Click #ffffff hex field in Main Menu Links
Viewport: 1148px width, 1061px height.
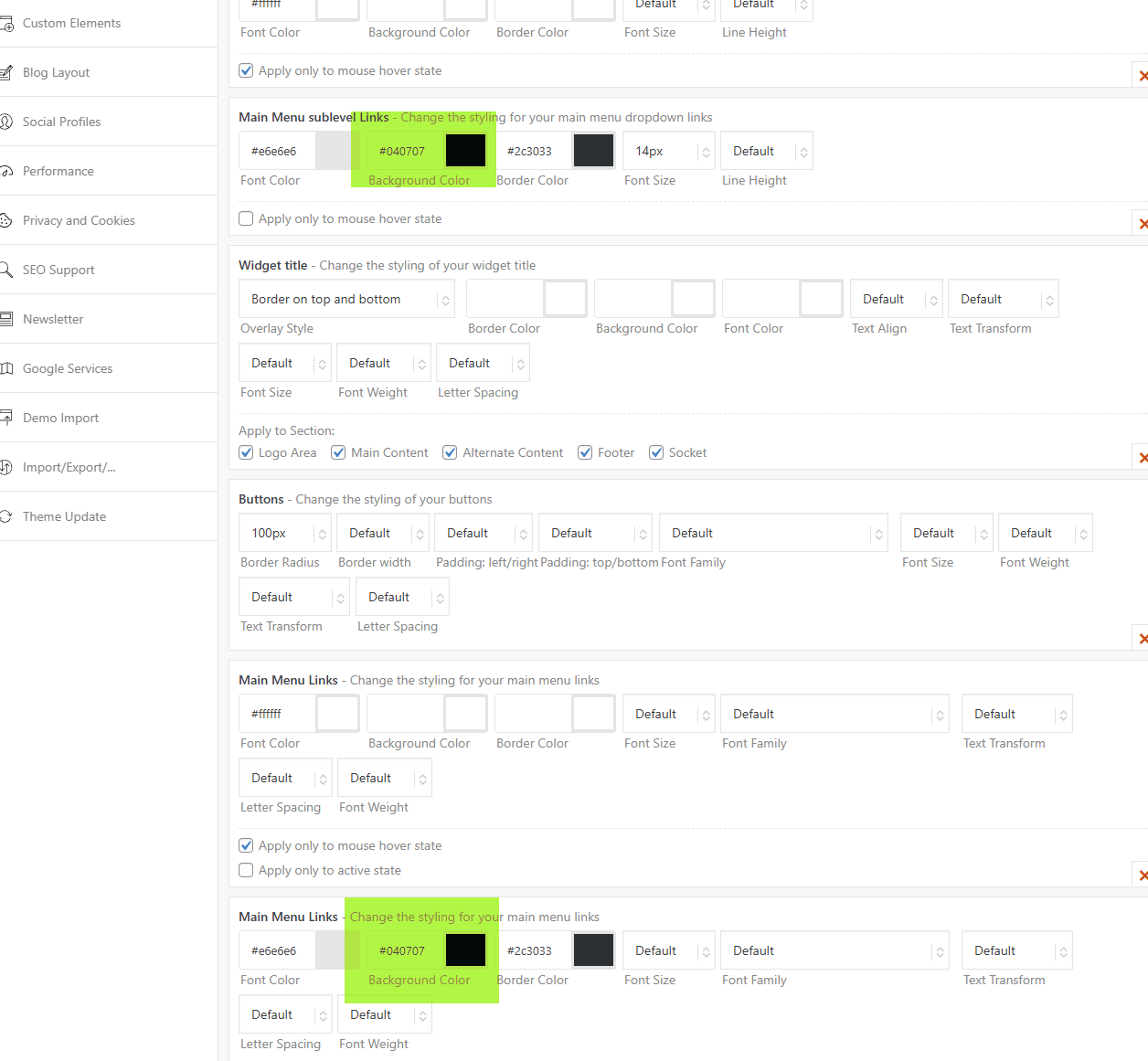[278, 714]
